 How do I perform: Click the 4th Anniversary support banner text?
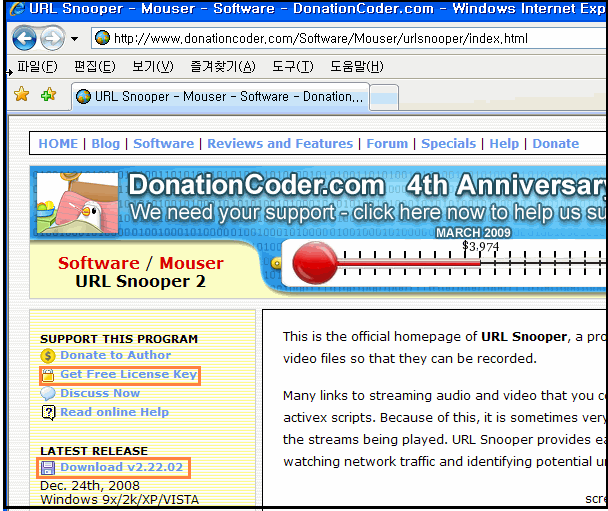(x=368, y=198)
